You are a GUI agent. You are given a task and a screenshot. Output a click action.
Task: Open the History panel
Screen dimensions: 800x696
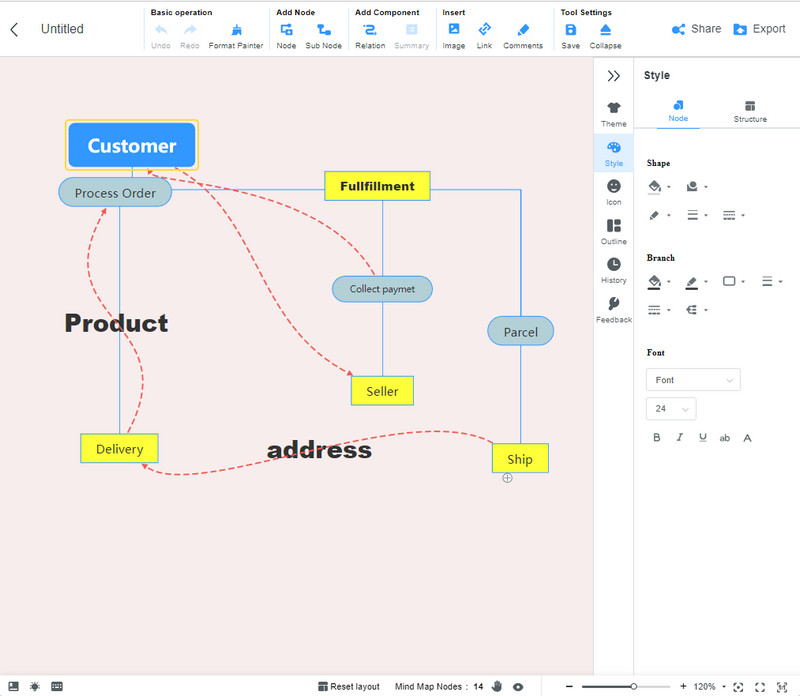tap(614, 270)
